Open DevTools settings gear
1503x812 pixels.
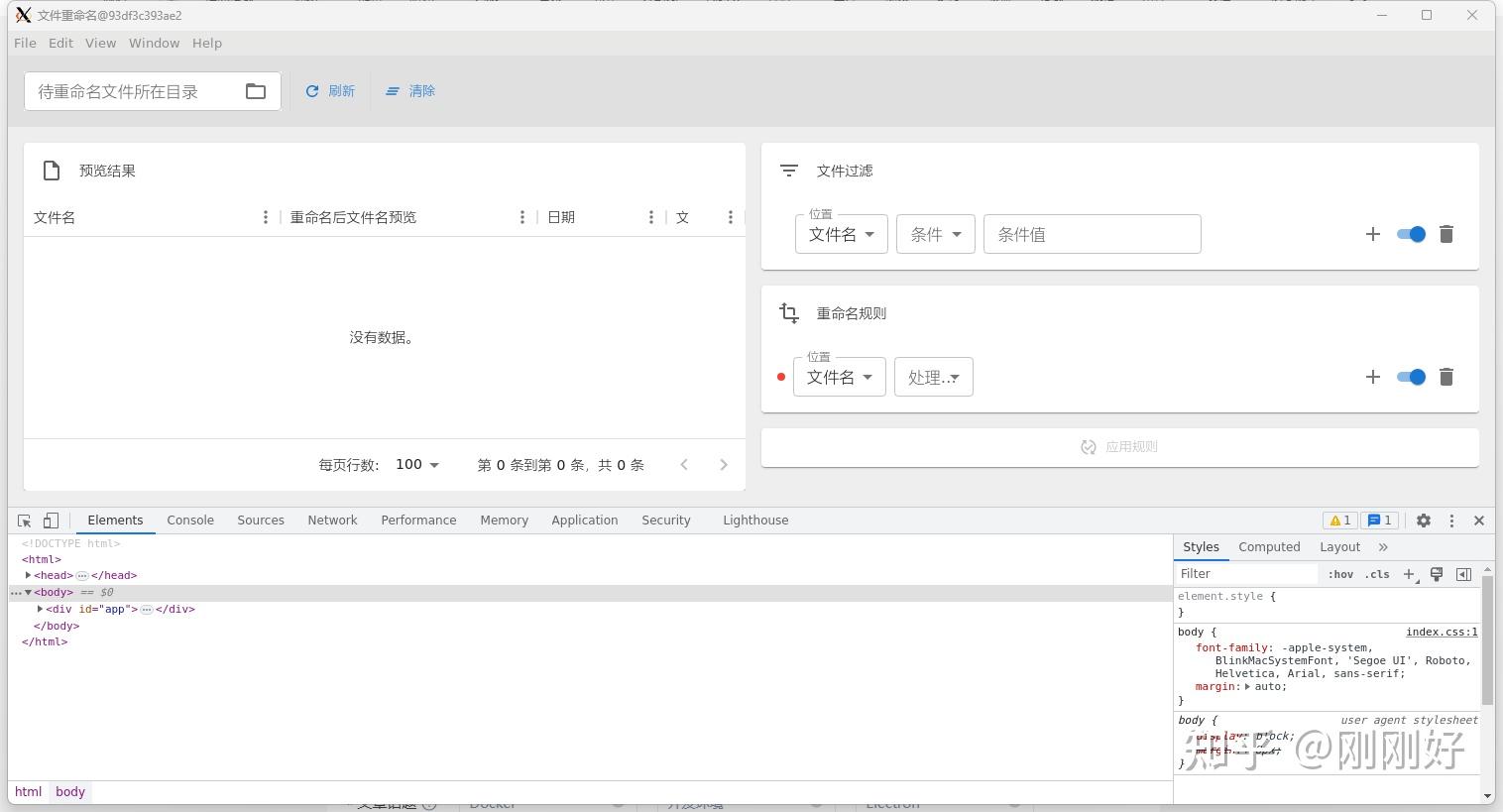click(1424, 520)
